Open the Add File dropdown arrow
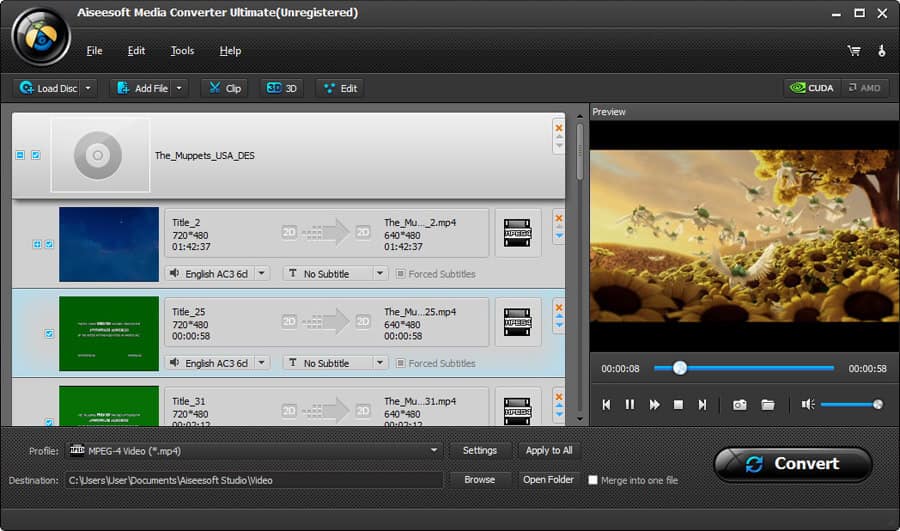900x531 pixels. [179, 88]
